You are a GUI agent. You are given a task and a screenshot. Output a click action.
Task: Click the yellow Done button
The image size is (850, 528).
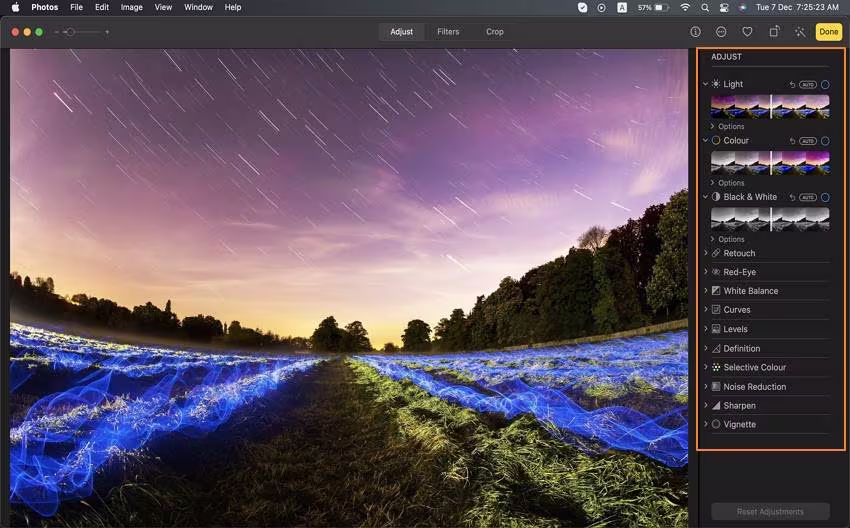click(x=829, y=32)
